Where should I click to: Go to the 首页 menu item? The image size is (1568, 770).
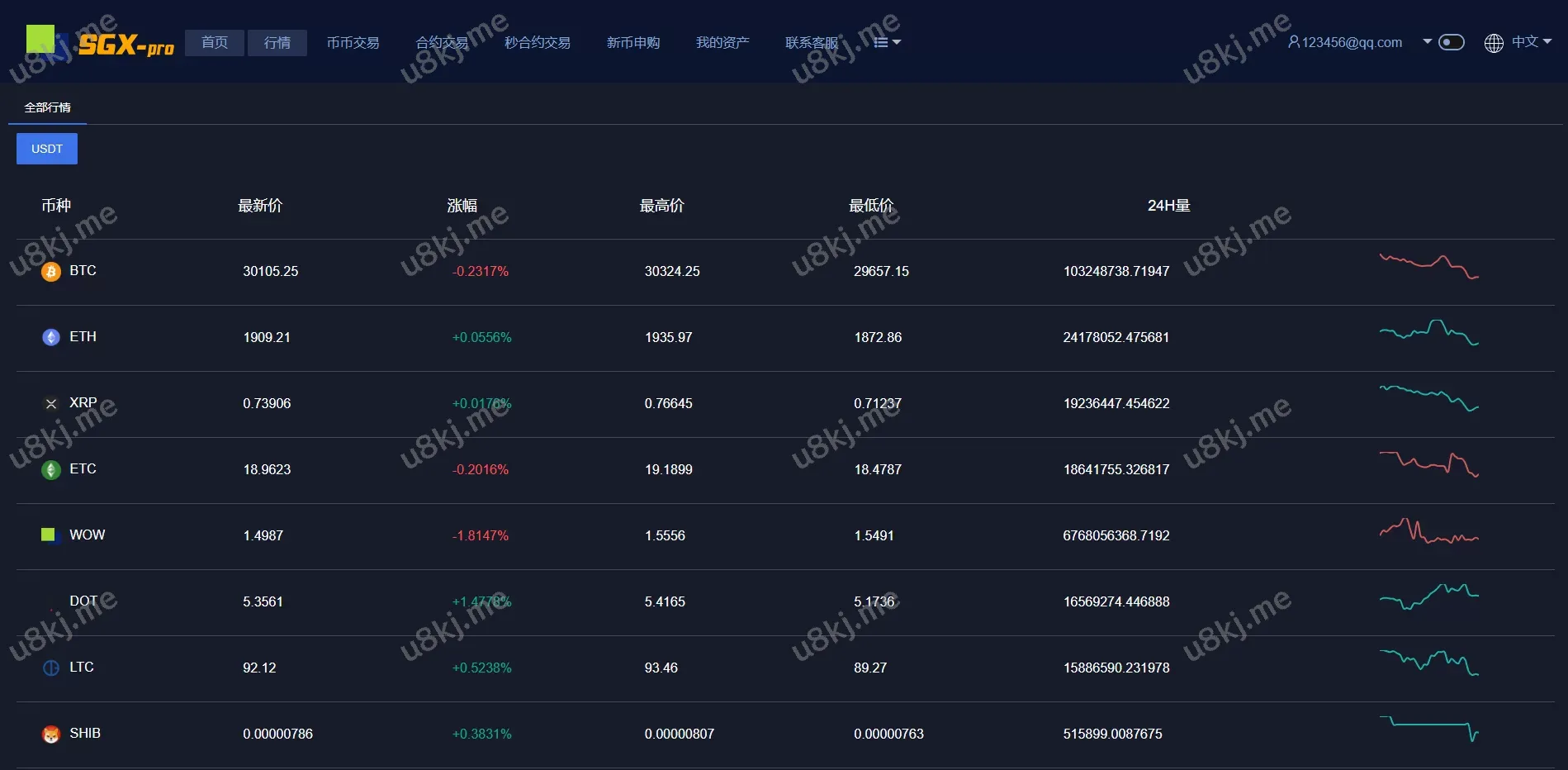pos(215,42)
